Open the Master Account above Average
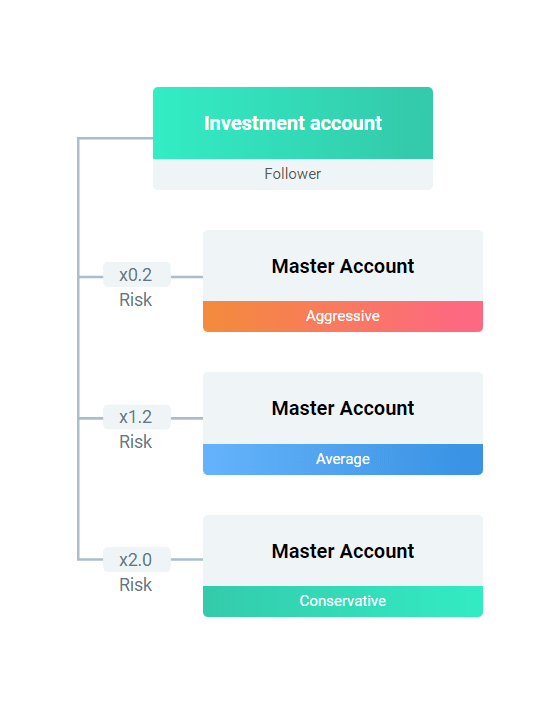Image resolution: width=559 pixels, height=703 pixels. pos(343,408)
